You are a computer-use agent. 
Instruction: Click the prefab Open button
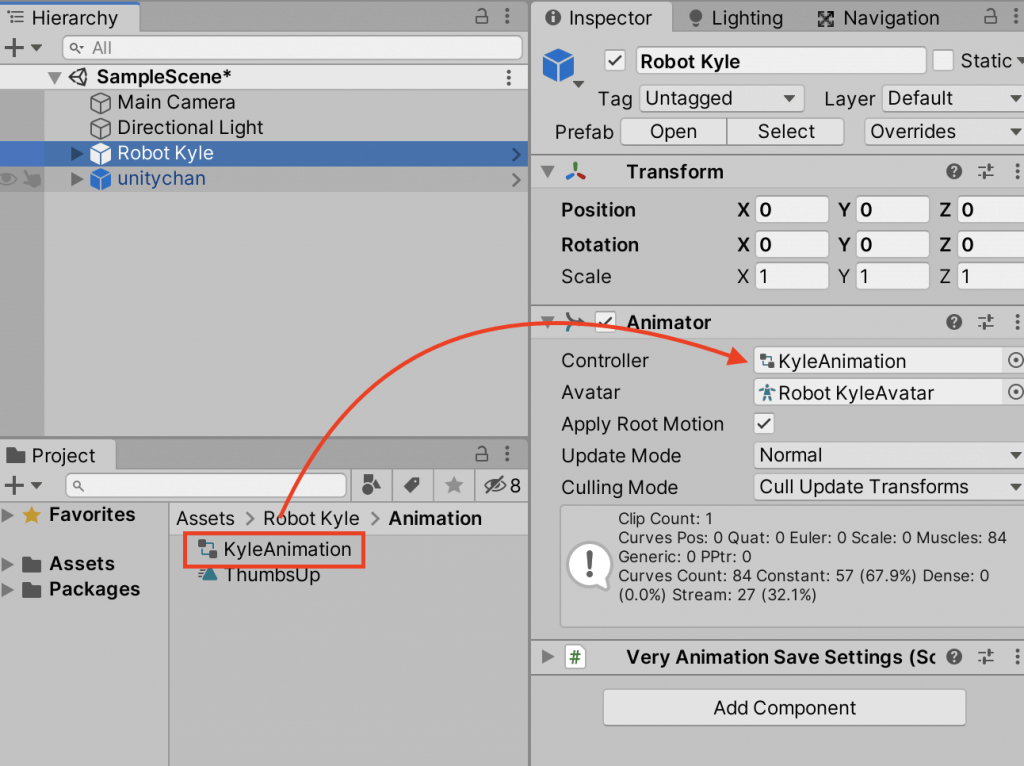coord(673,131)
